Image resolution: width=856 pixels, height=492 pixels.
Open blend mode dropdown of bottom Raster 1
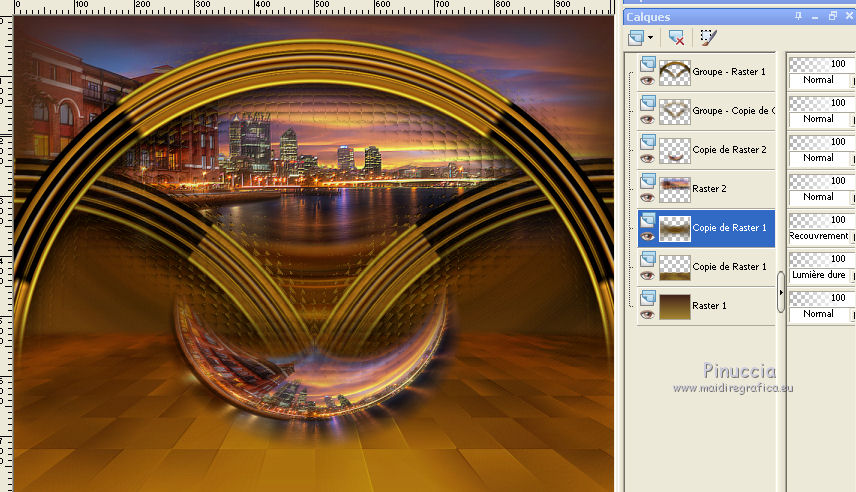point(821,314)
